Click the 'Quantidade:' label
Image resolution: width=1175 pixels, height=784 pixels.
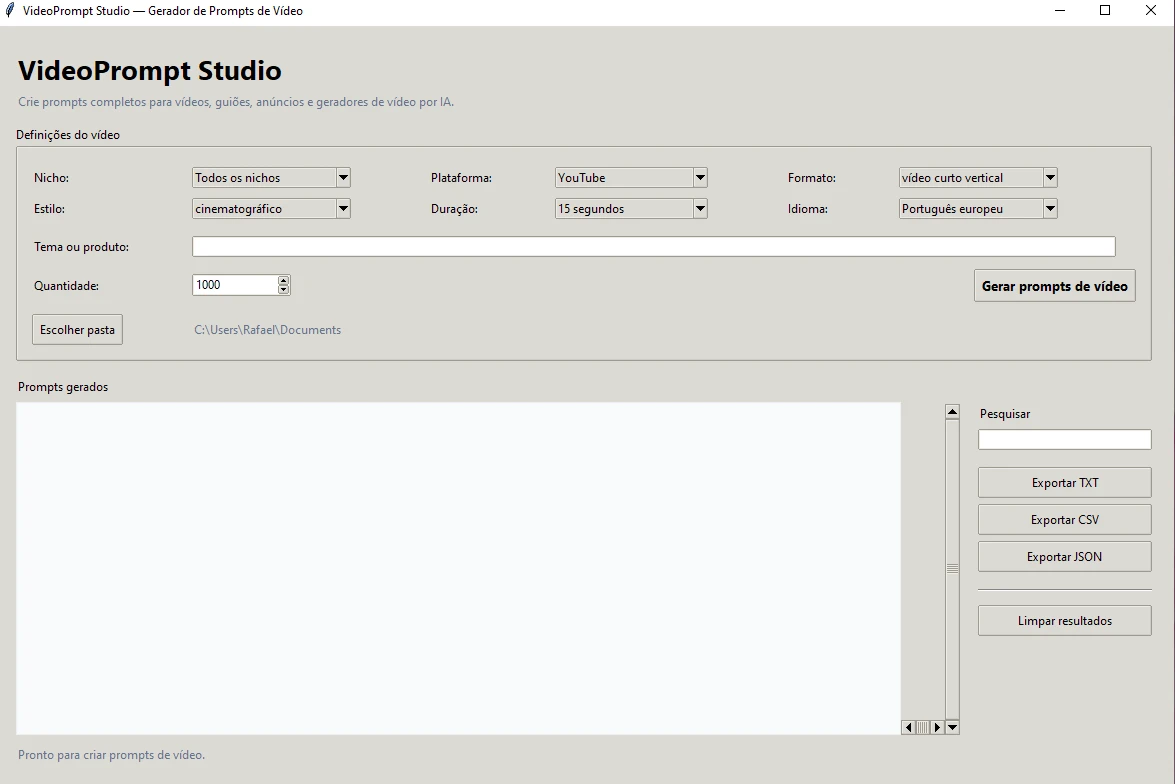coord(66,286)
